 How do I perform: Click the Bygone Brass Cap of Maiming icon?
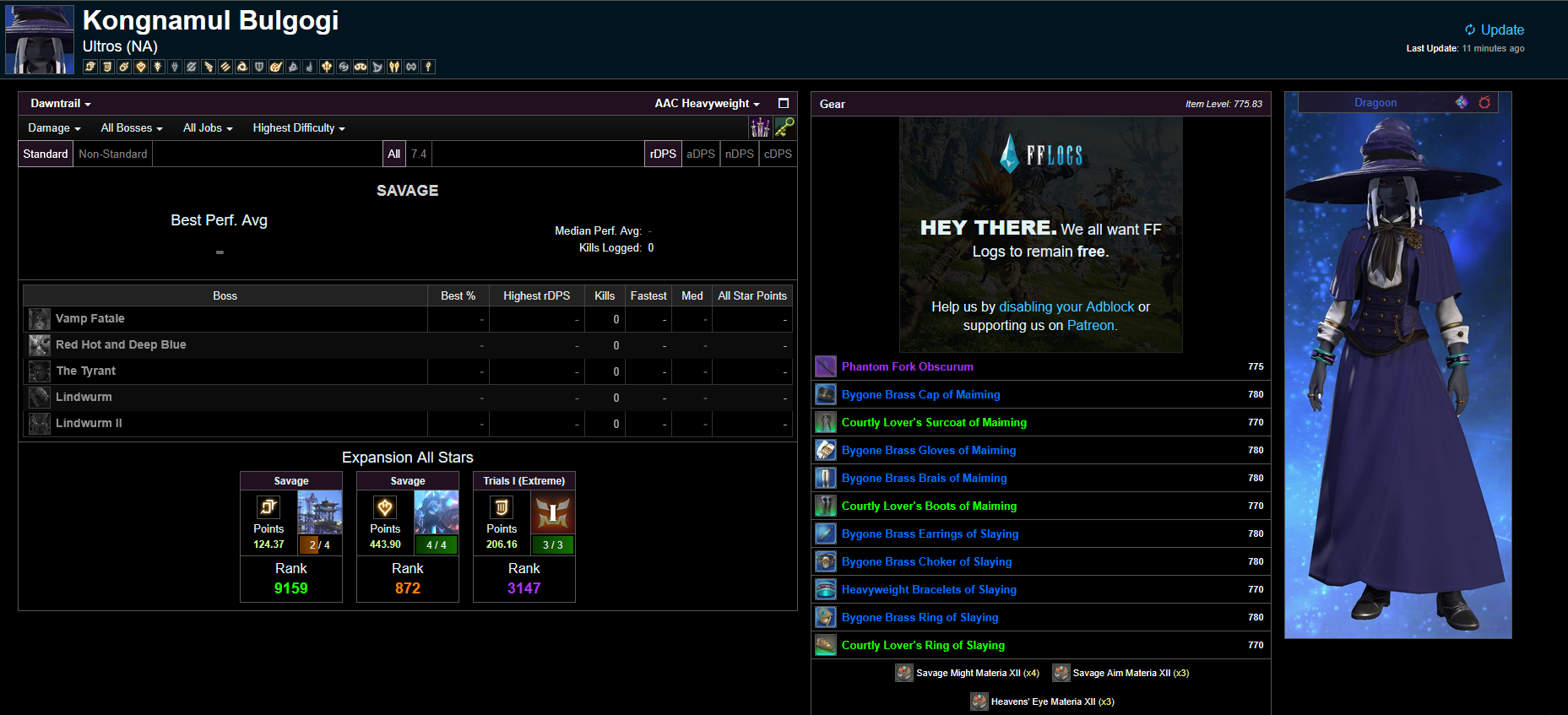point(826,394)
